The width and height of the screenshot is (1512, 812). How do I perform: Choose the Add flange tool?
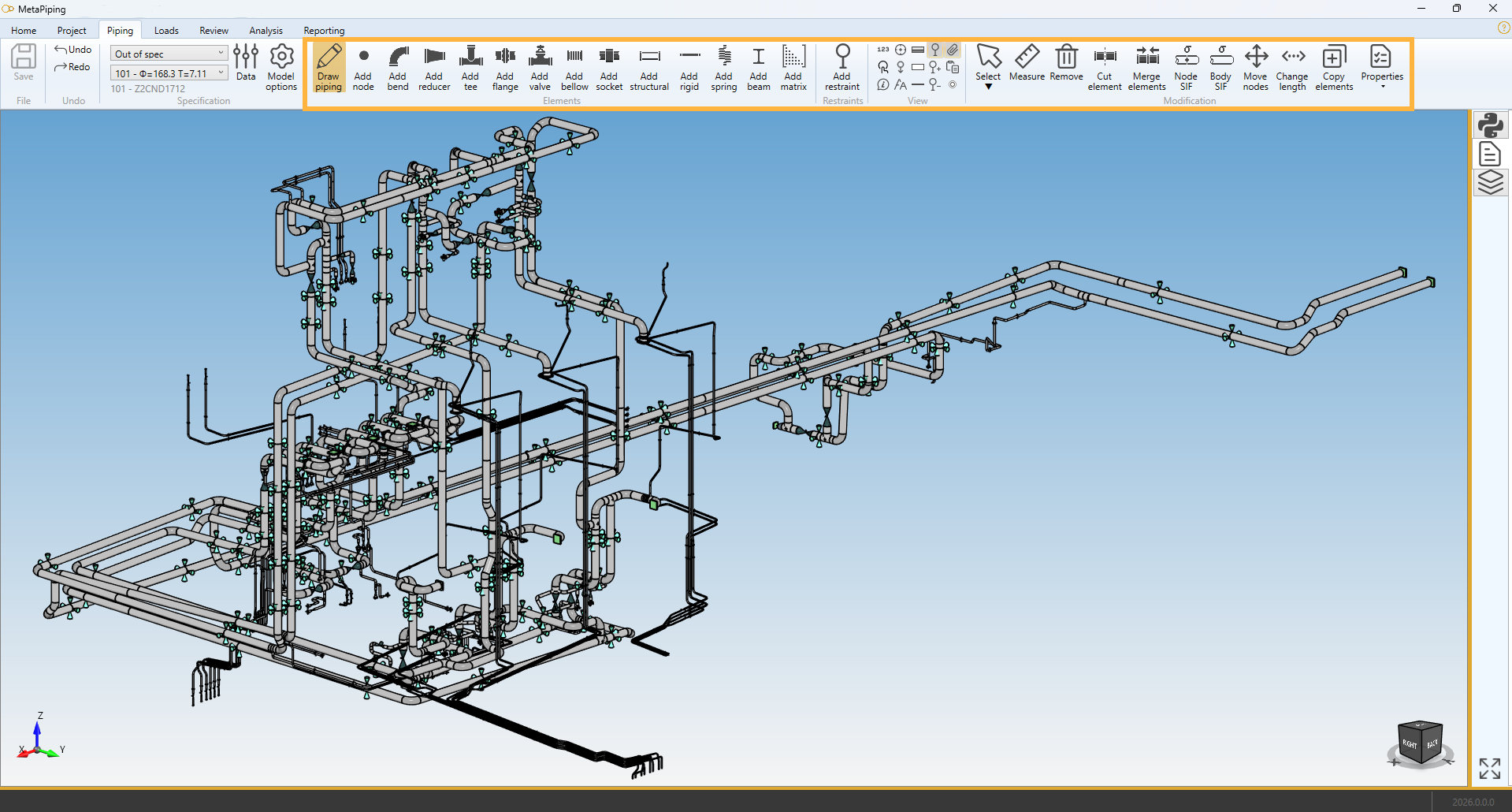(x=505, y=68)
